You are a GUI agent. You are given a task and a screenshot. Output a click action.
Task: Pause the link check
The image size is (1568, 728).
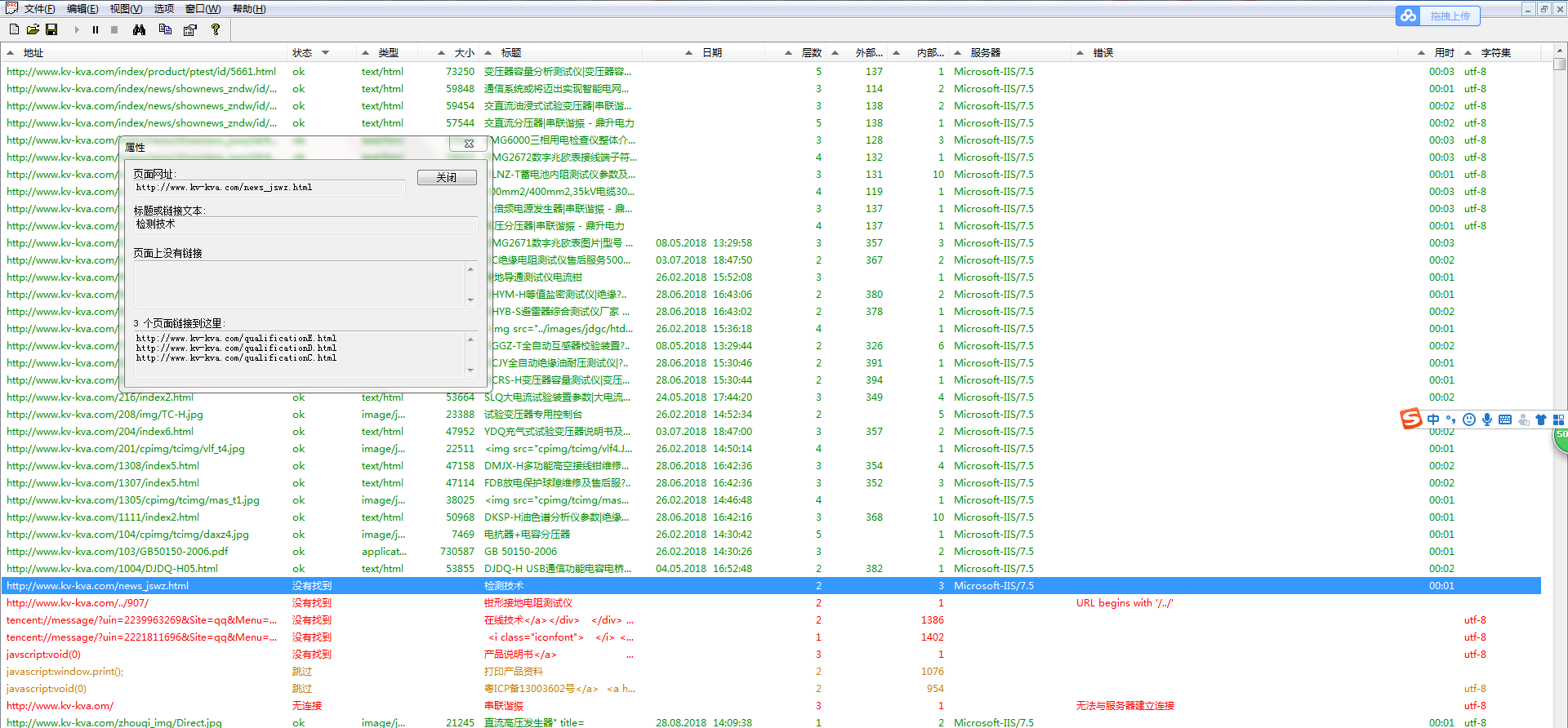(96, 29)
